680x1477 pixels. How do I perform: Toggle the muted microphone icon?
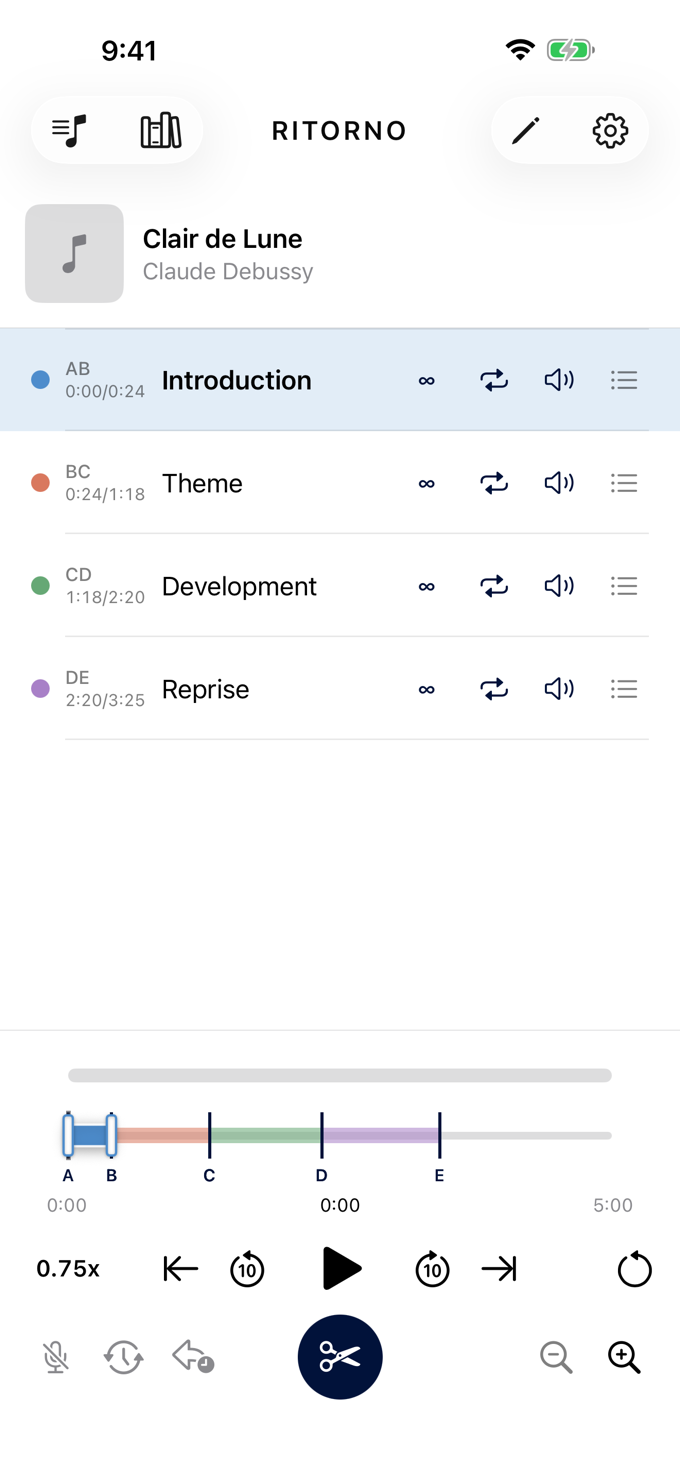(56, 1357)
